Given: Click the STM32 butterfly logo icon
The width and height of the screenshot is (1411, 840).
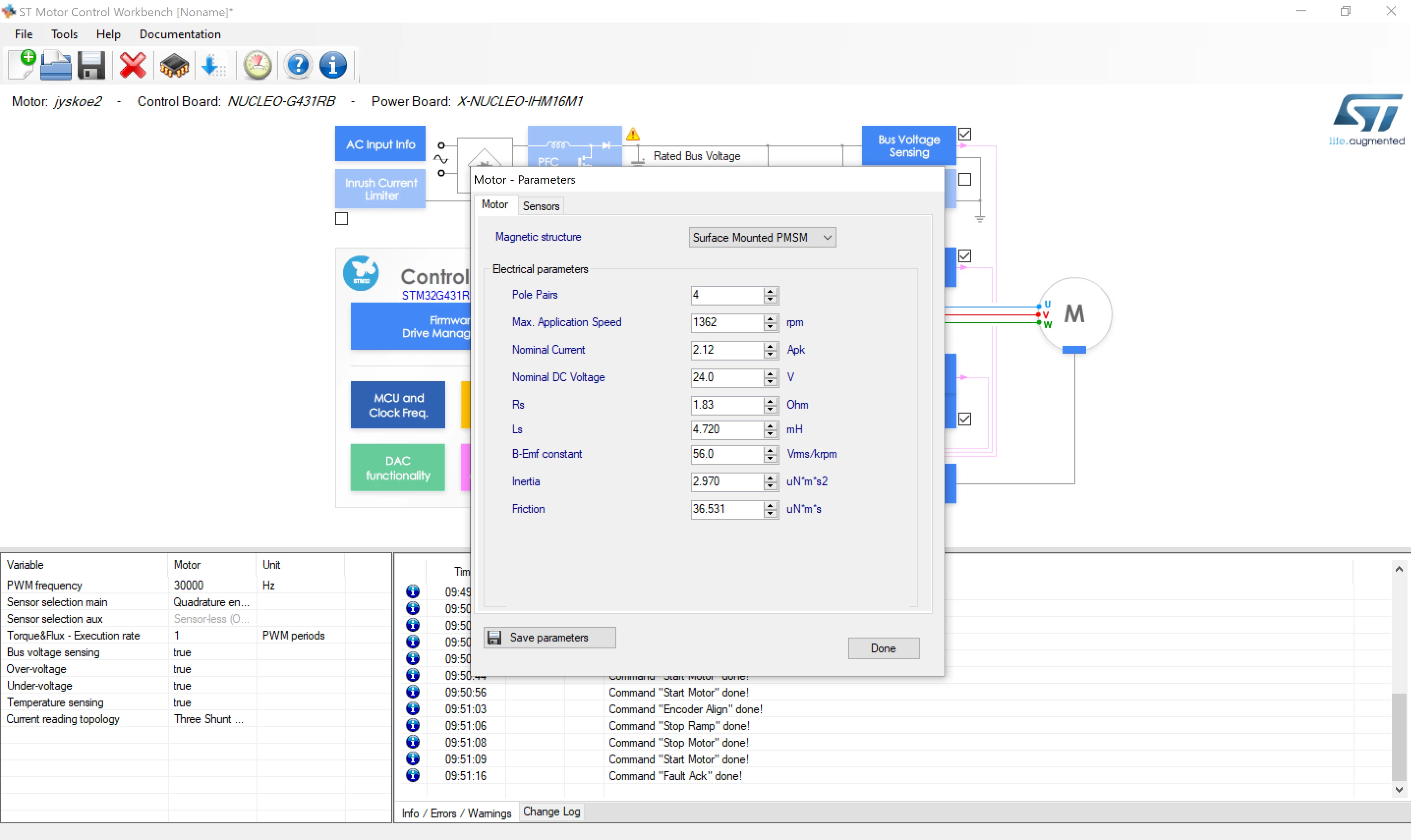Looking at the screenshot, I should [x=361, y=273].
